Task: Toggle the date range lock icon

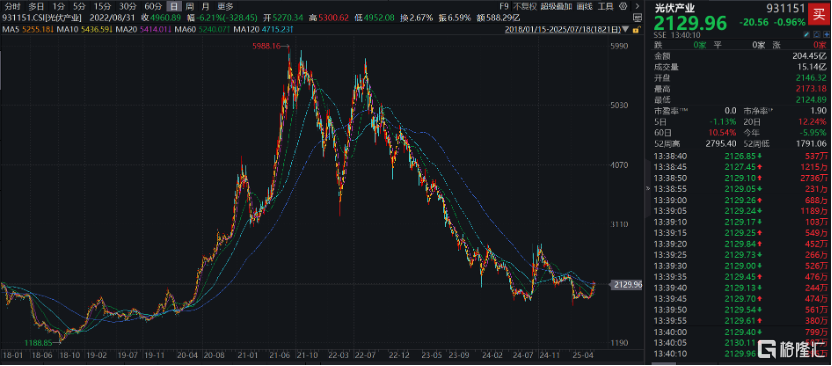Action: click(637, 29)
